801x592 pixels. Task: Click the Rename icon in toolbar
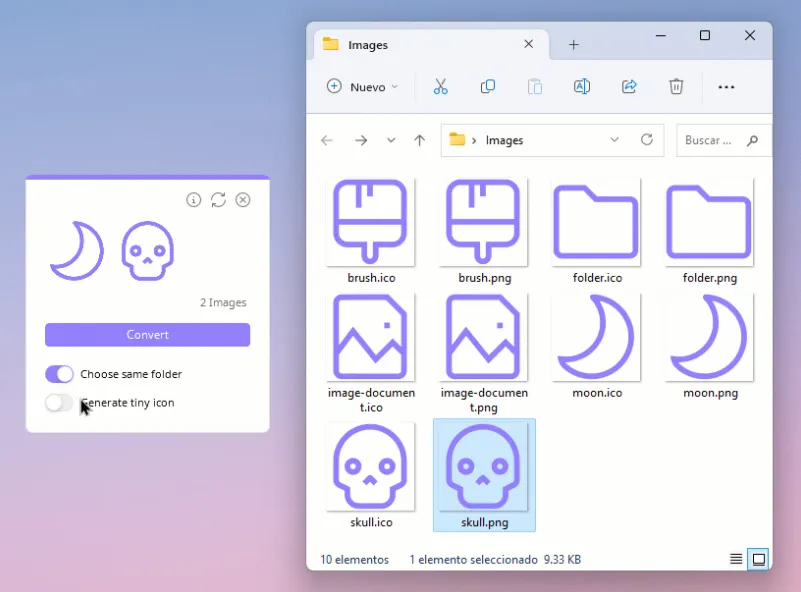click(582, 87)
